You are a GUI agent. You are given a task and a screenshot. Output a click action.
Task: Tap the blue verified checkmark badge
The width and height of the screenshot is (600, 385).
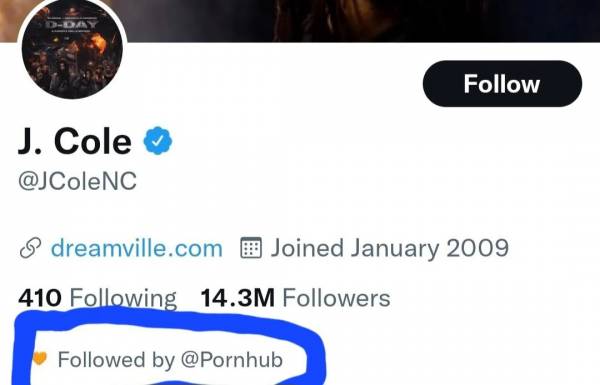pos(158,141)
